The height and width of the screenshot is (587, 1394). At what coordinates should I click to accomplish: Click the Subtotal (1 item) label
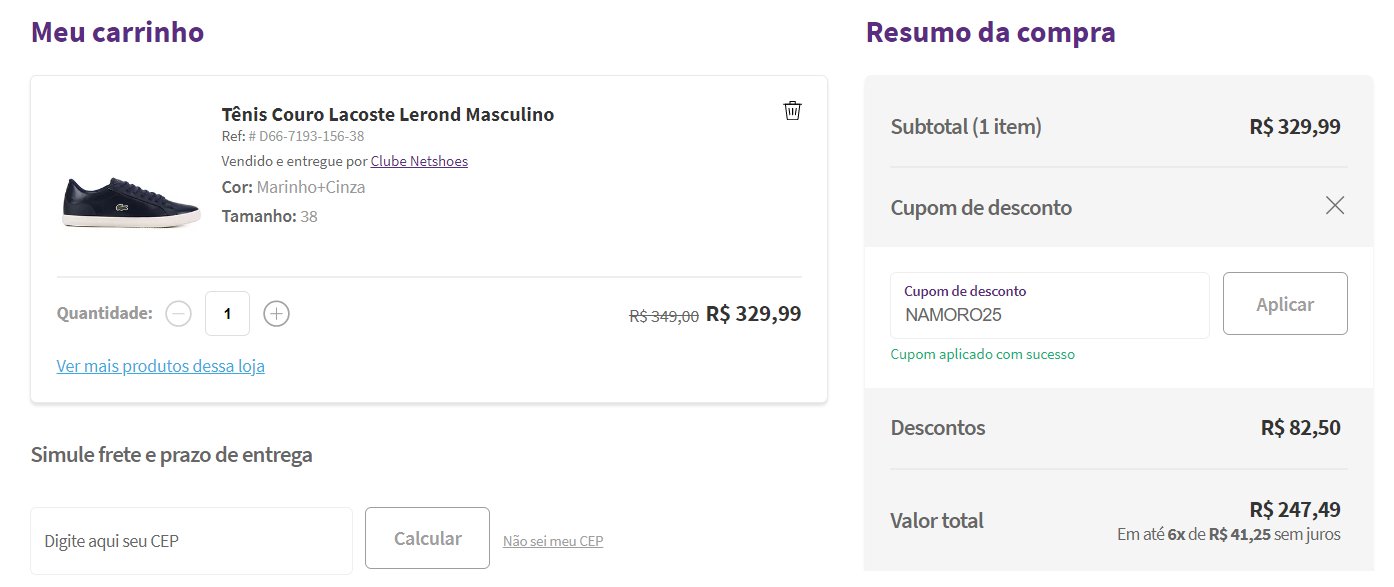click(966, 127)
